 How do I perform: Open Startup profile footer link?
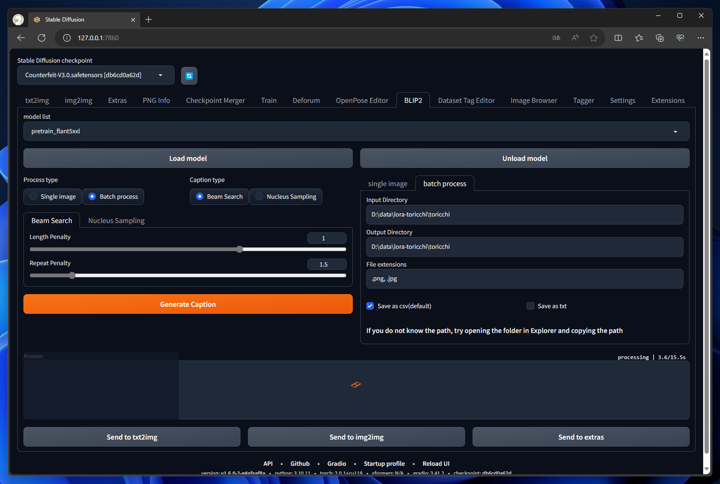[x=384, y=464]
